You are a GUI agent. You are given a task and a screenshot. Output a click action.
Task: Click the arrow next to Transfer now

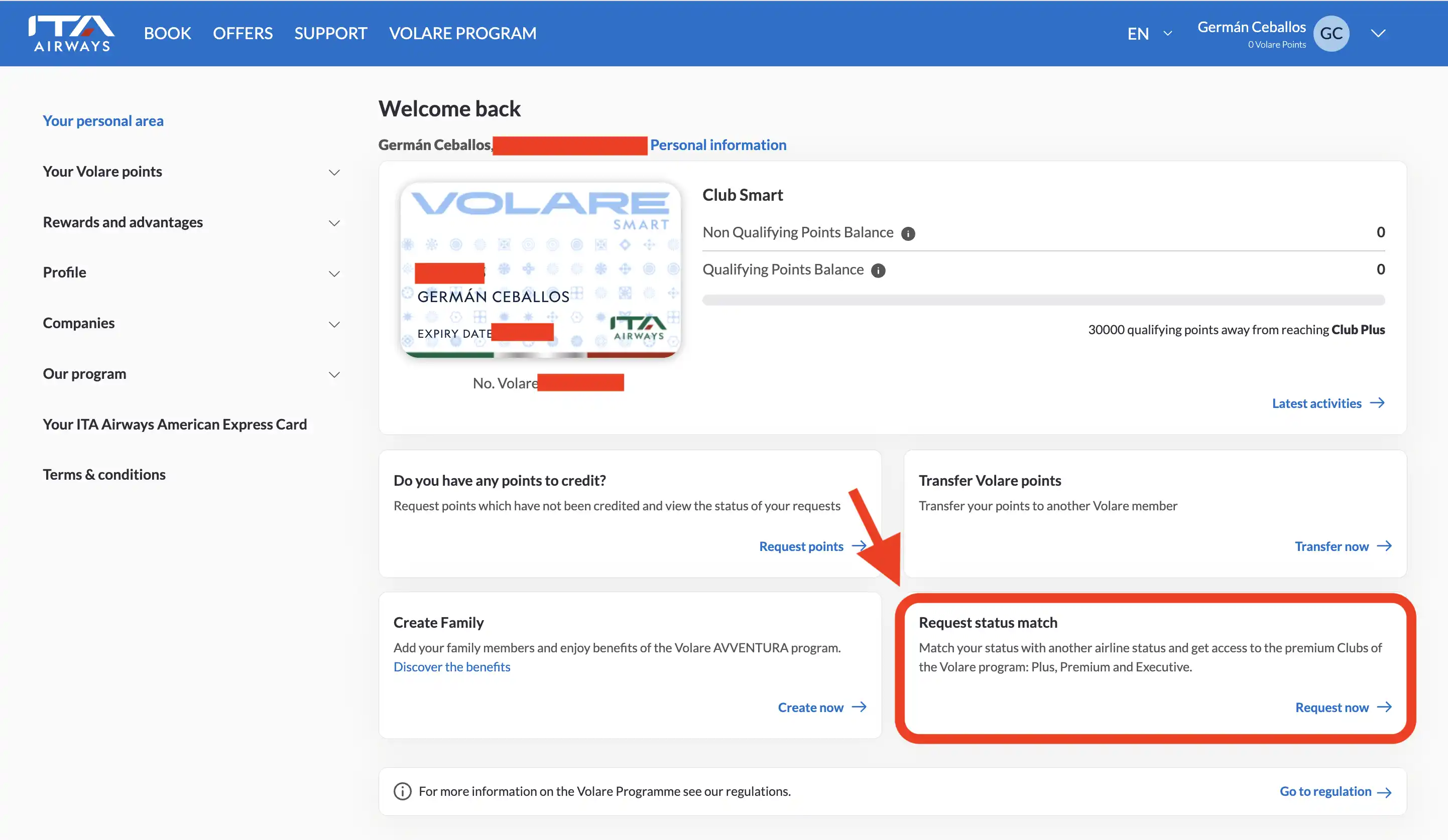click(1384, 546)
